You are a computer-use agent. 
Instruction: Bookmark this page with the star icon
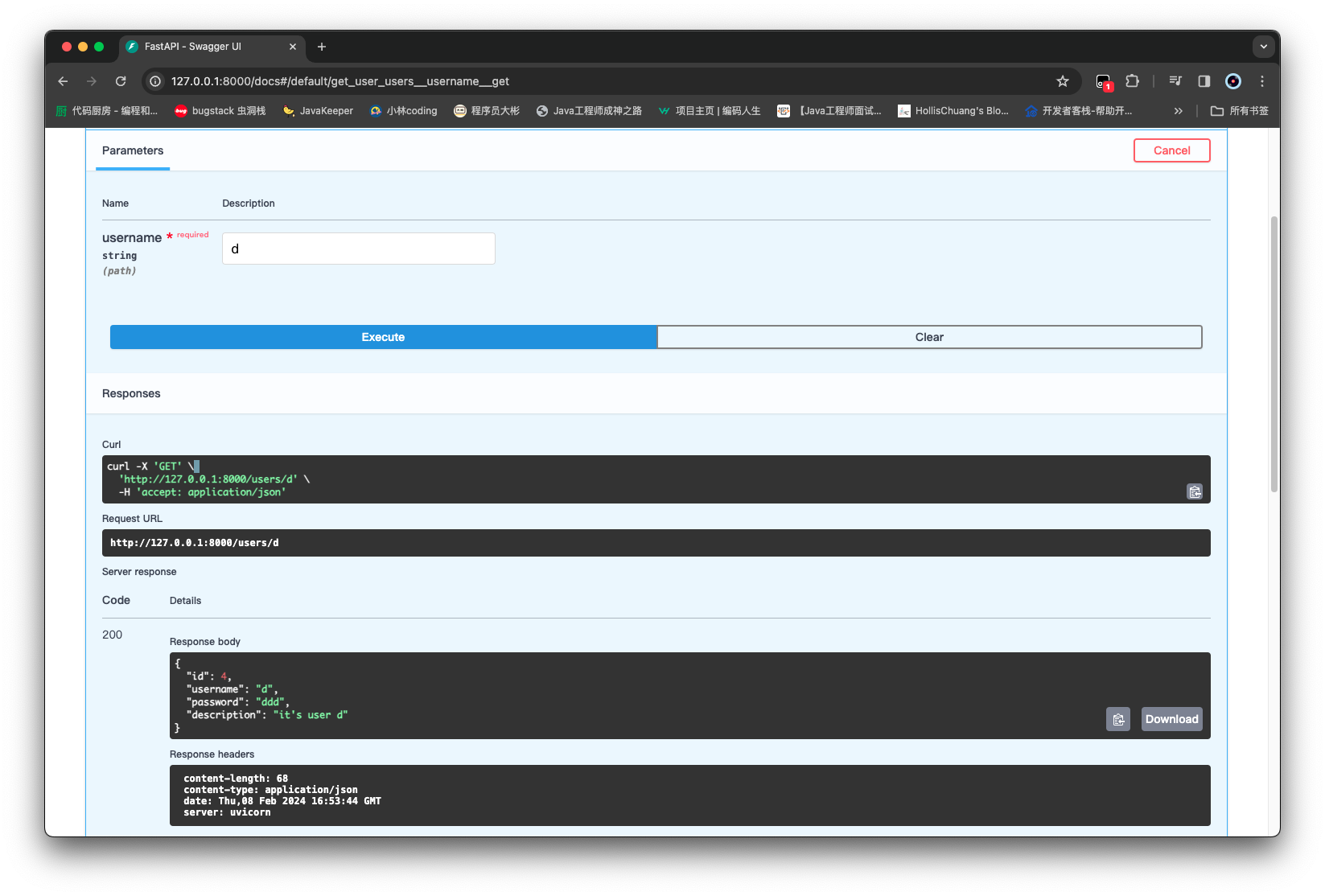click(1063, 81)
